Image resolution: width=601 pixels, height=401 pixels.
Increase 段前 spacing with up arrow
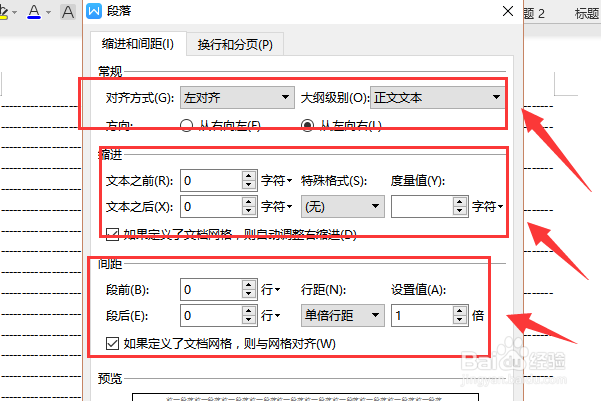[249, 284]
